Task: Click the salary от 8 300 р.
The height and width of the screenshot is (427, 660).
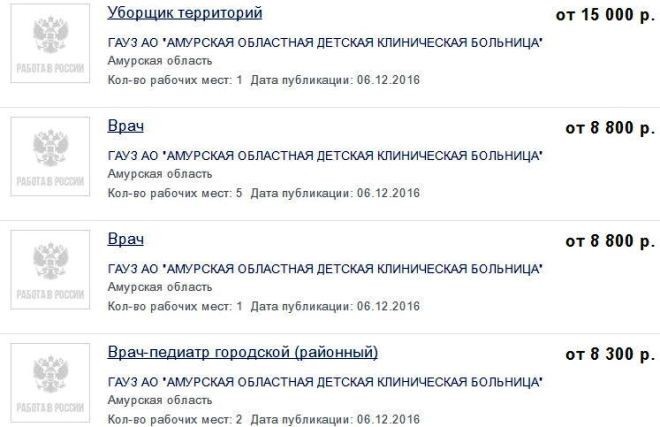Action: 610,355
